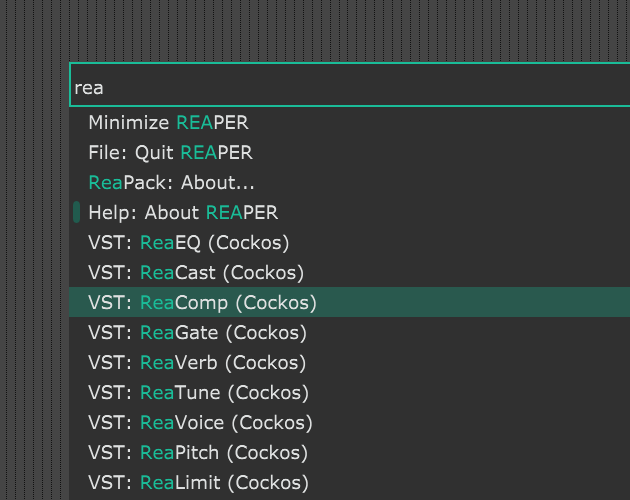This screenshot has width=630, height=500.
Task: Click dark striped area above search box
Action: click(300, 30)
